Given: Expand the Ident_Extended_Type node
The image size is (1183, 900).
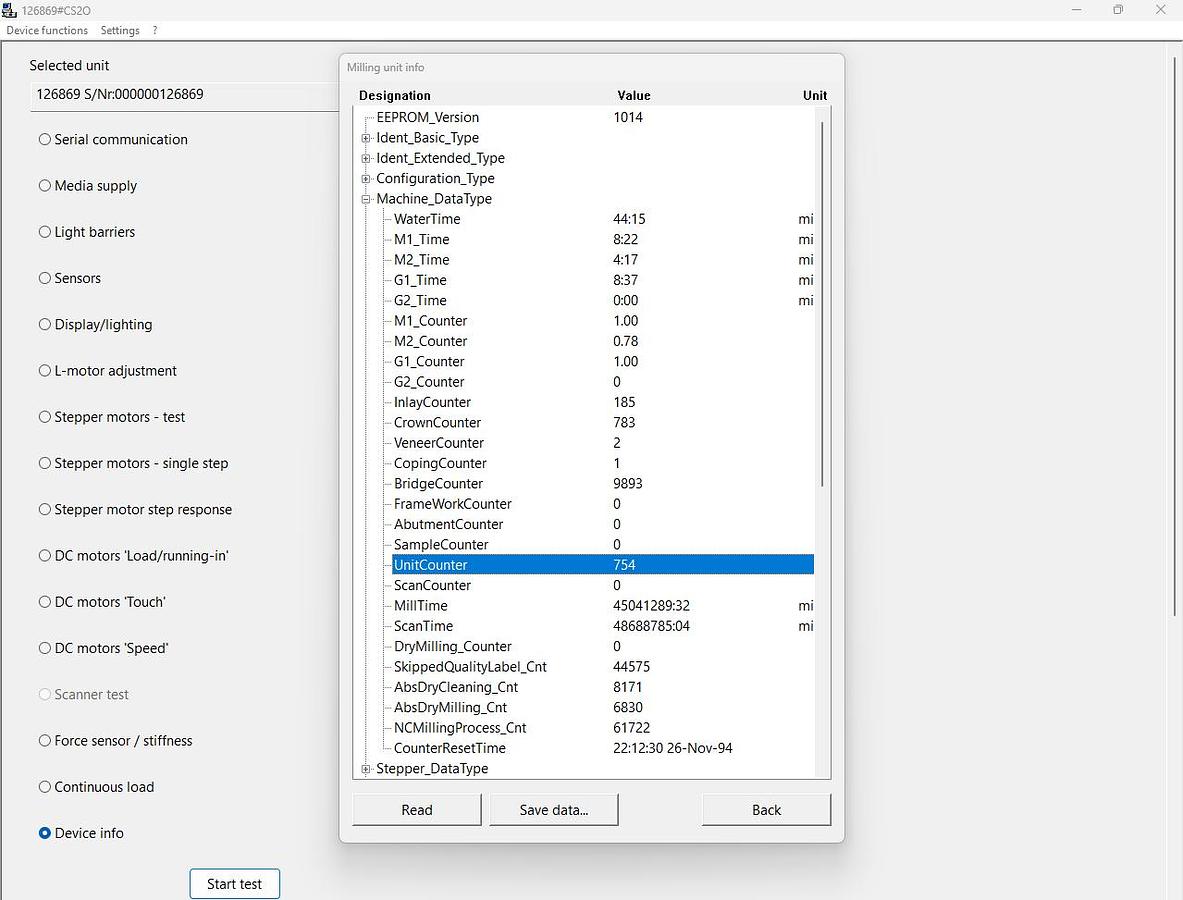Looking at the screenshot, I should [367, 158].
